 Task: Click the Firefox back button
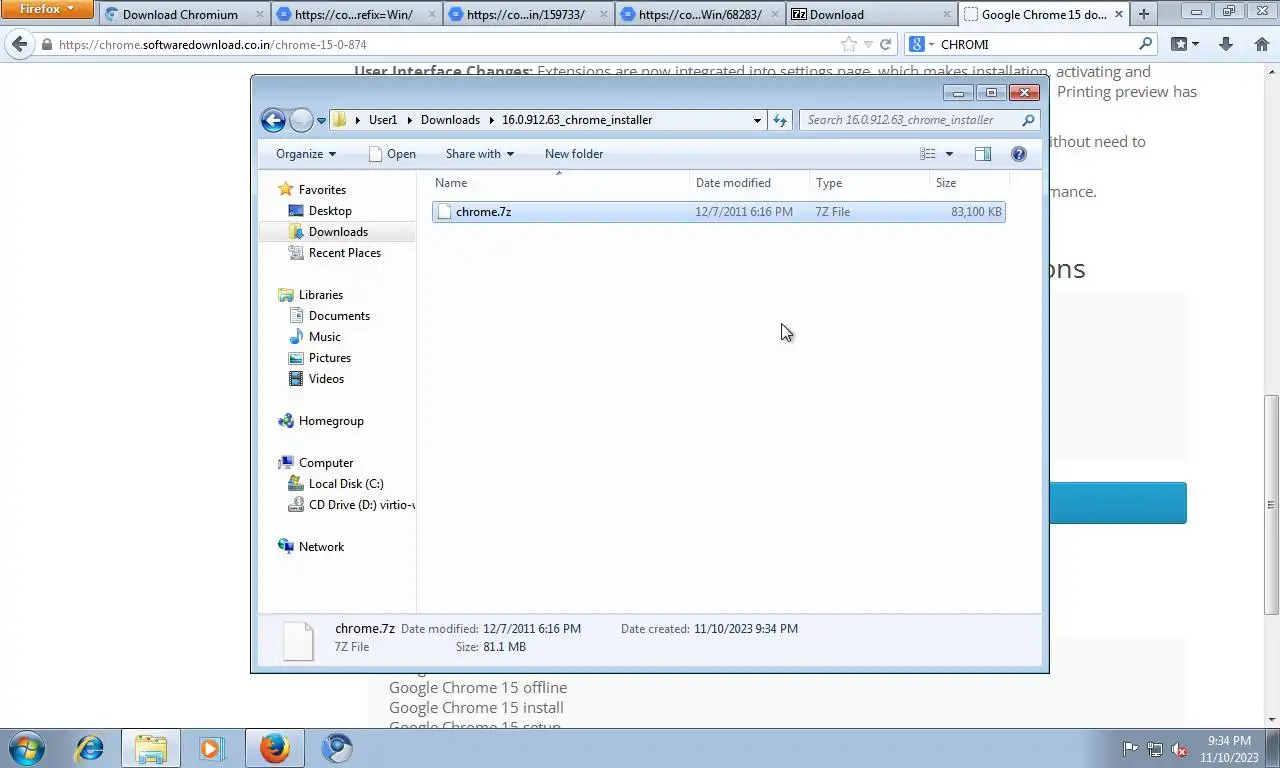pyautogui.click(x=19, y=44)
